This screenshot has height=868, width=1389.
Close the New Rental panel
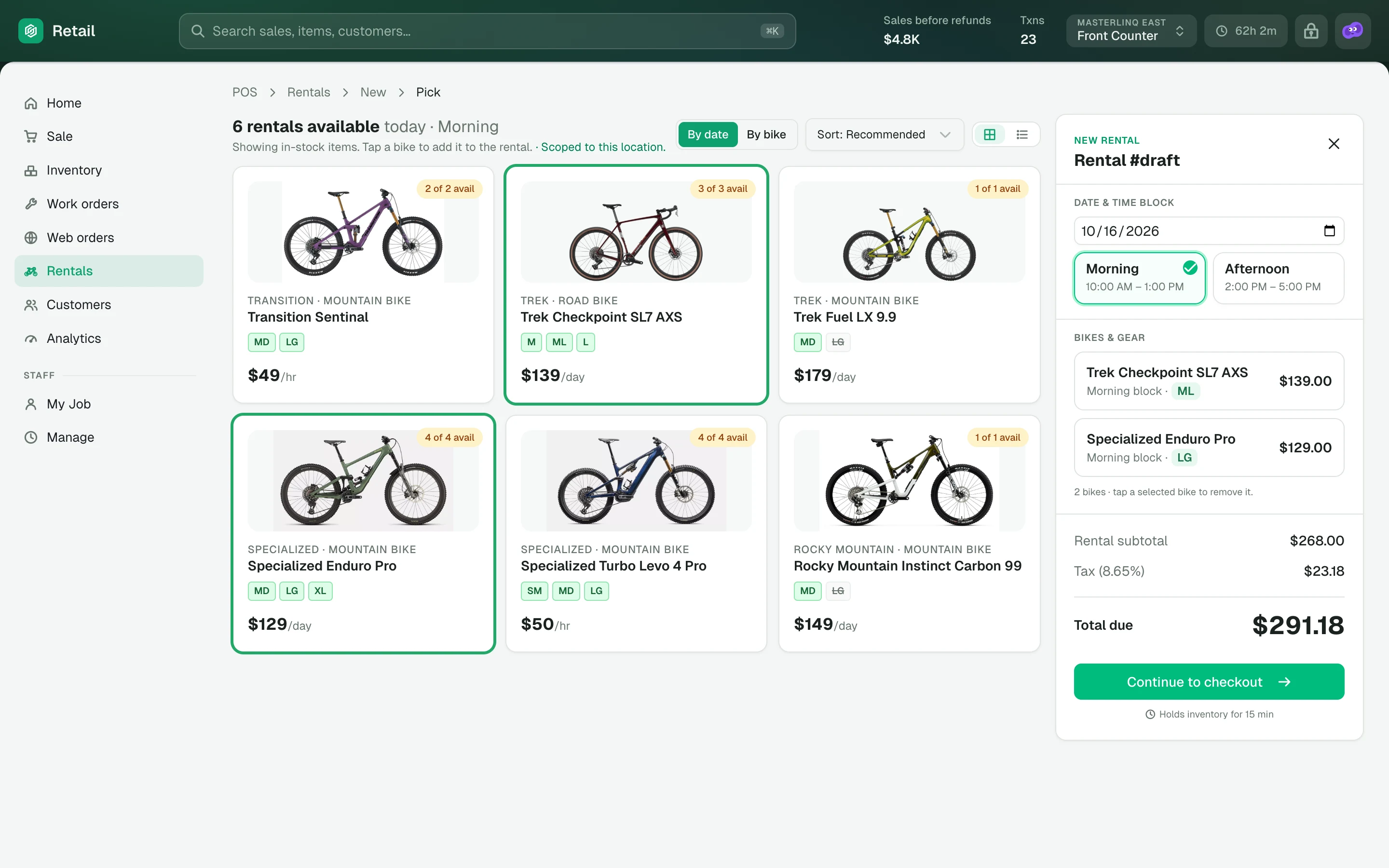1334,144
